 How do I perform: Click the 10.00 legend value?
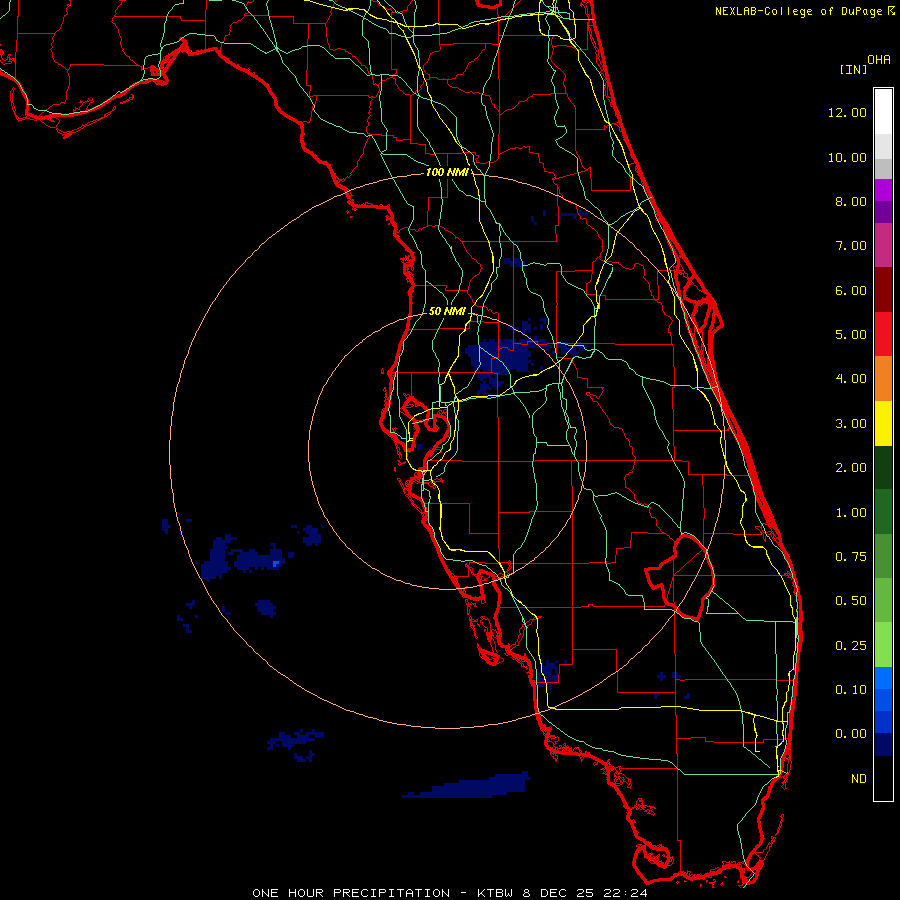[x=847, y=157]
